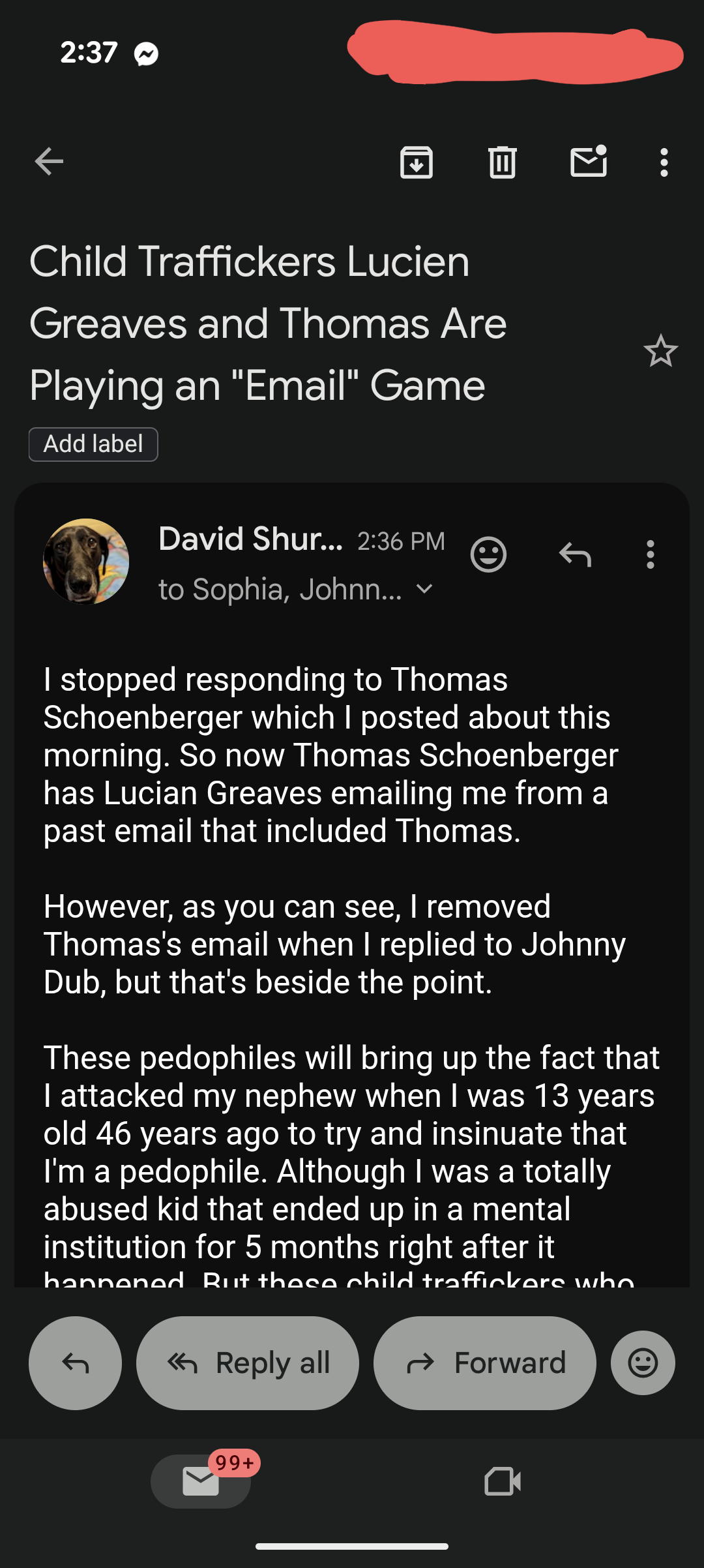Open emoji reactions from bottom bar
704x1568 pixels.
[x=643, y=1363]
